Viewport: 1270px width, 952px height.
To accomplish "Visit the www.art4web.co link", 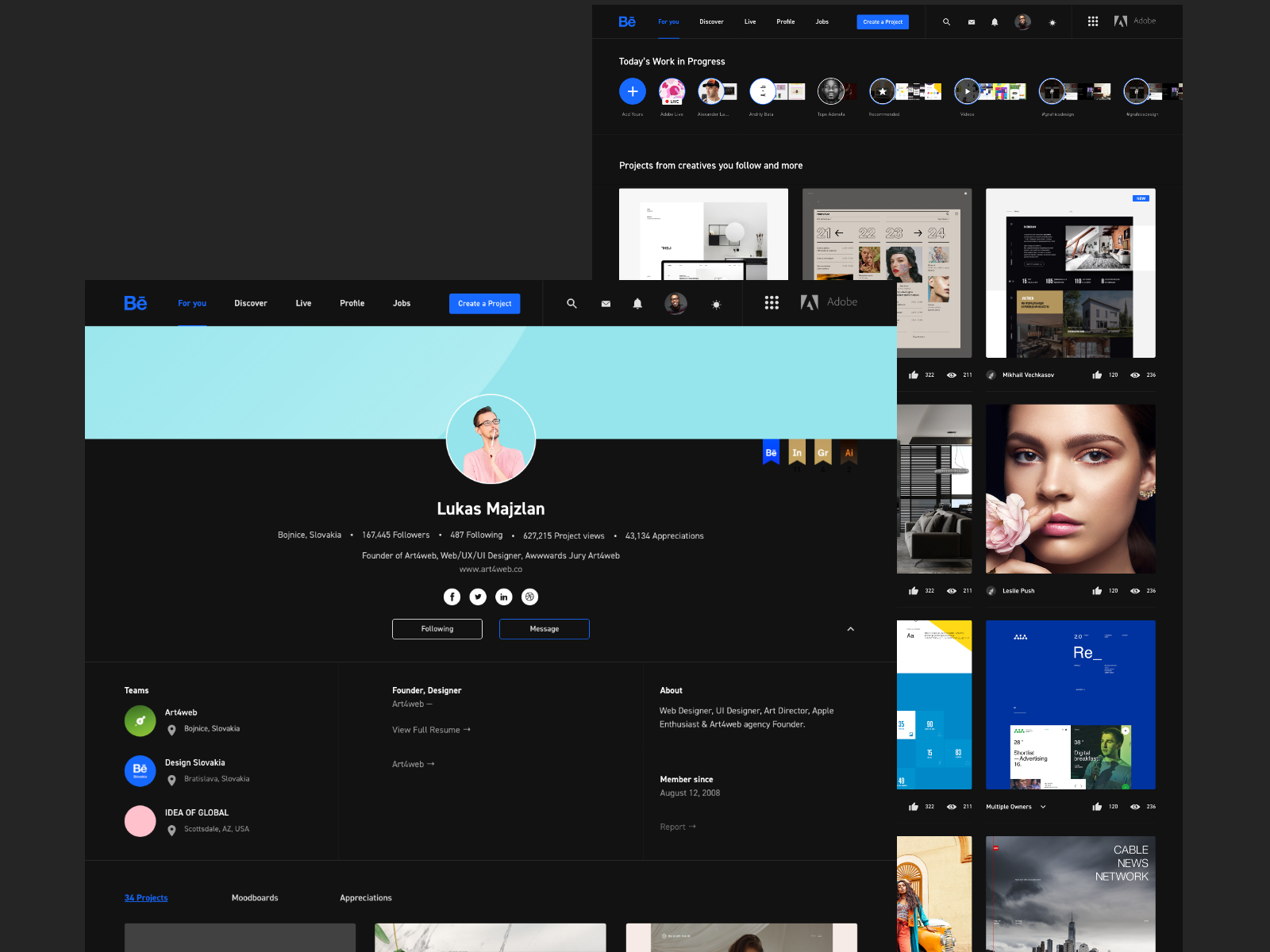I will [491, 569].
